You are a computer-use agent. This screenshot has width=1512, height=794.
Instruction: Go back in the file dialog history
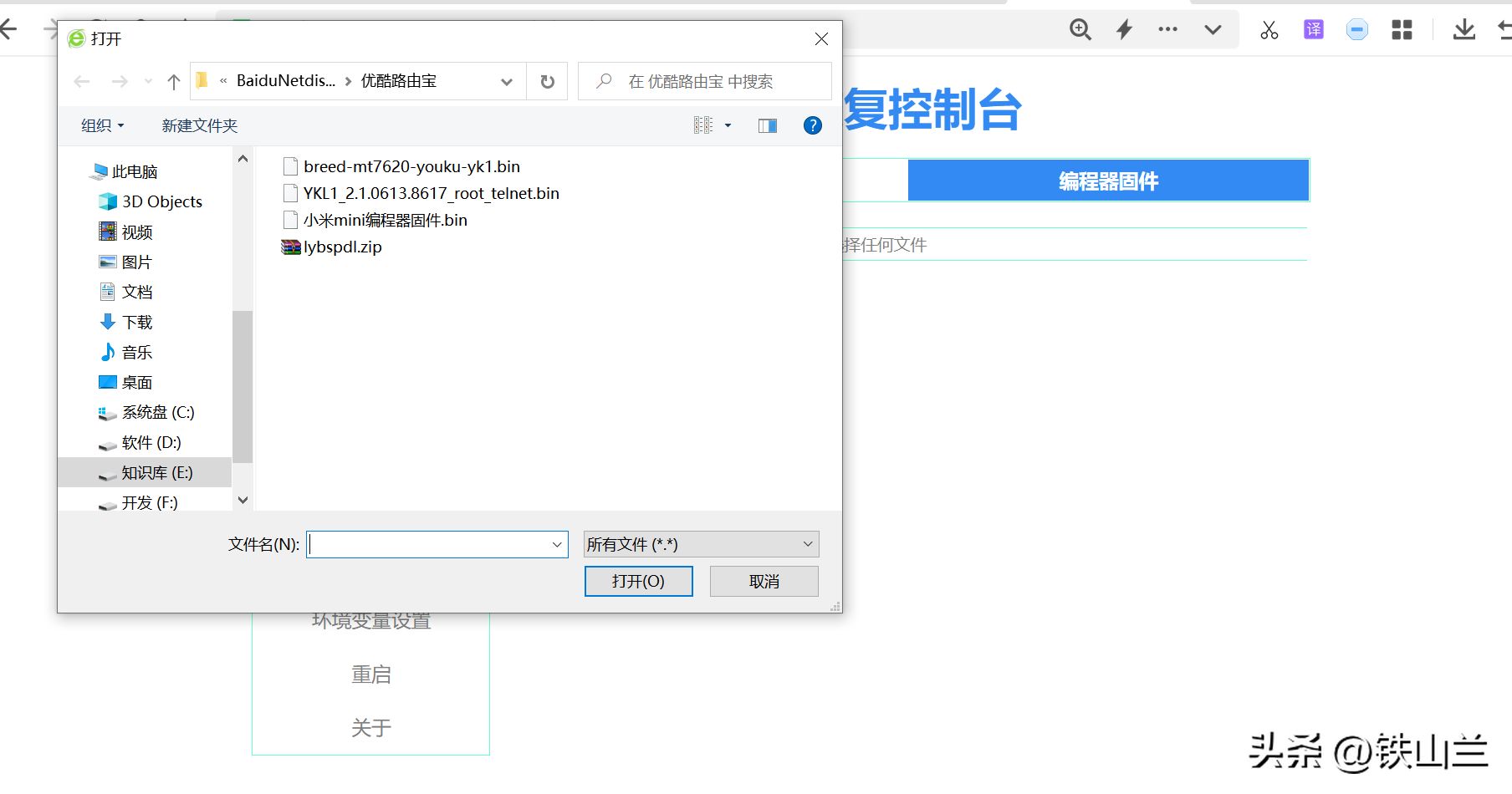(82, 81)
